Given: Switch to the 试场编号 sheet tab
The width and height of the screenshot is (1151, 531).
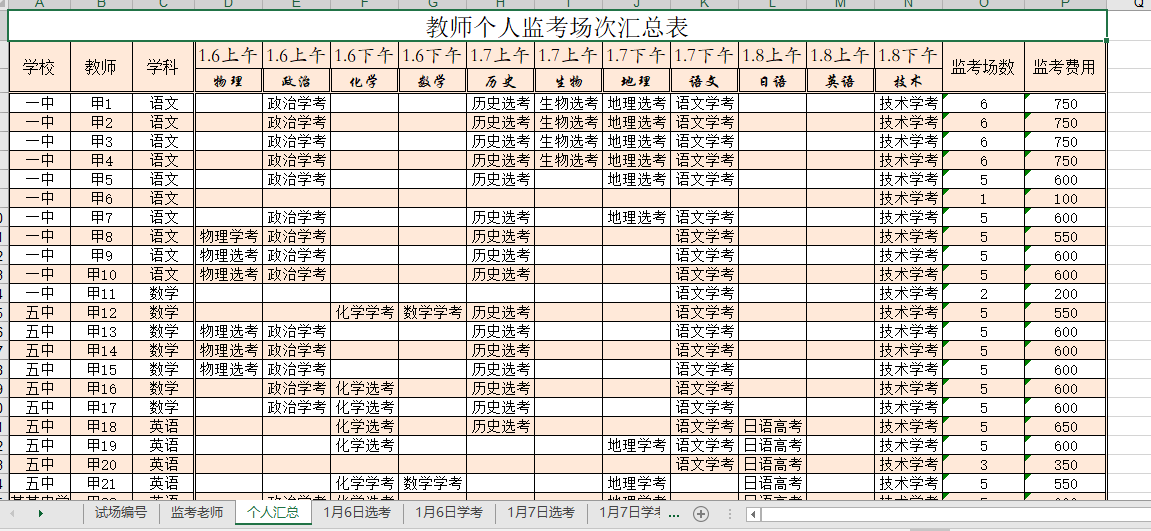Looking at the screenshot, I should click(x=121, y=513).
